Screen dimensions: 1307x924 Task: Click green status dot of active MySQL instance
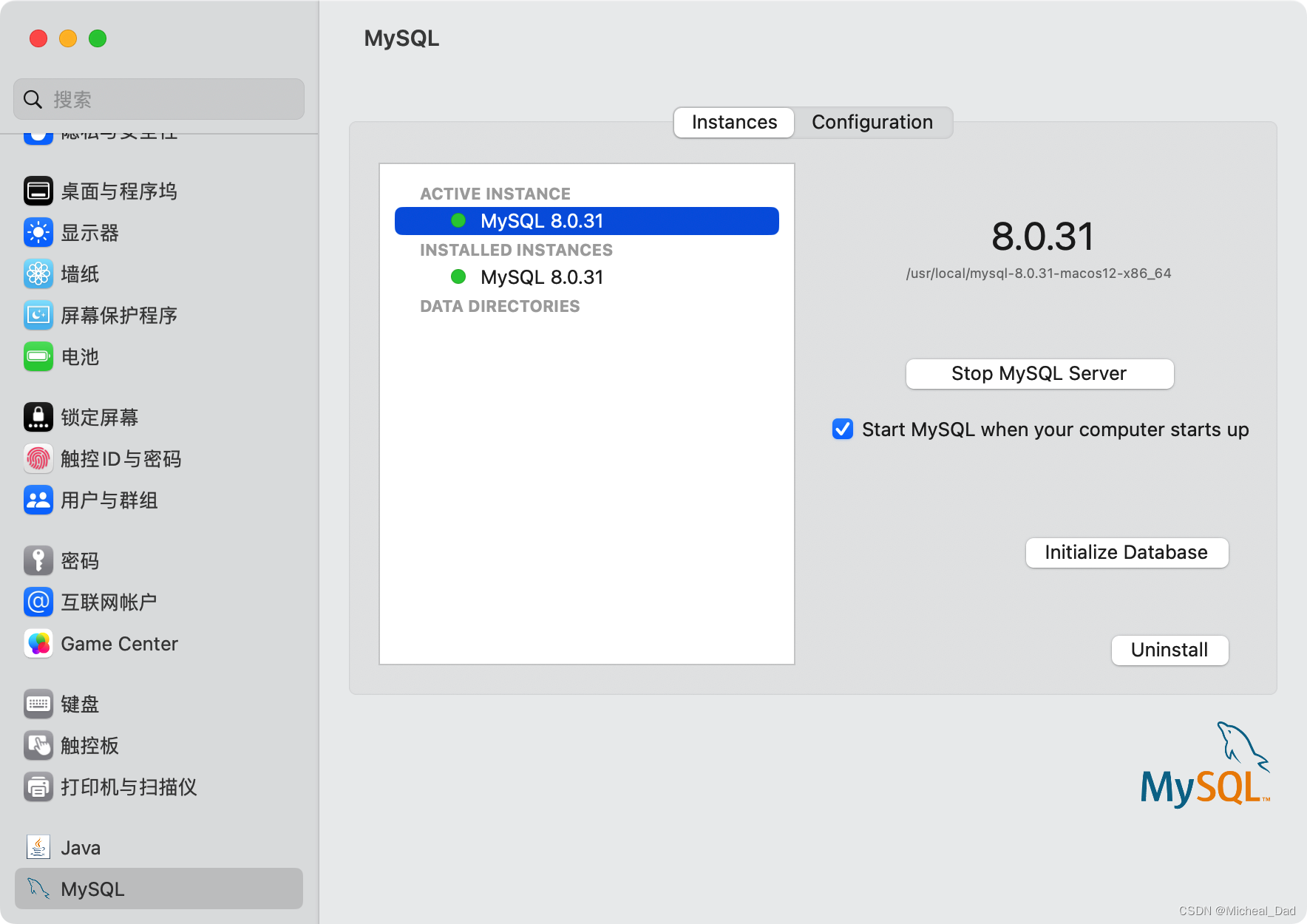458,220
